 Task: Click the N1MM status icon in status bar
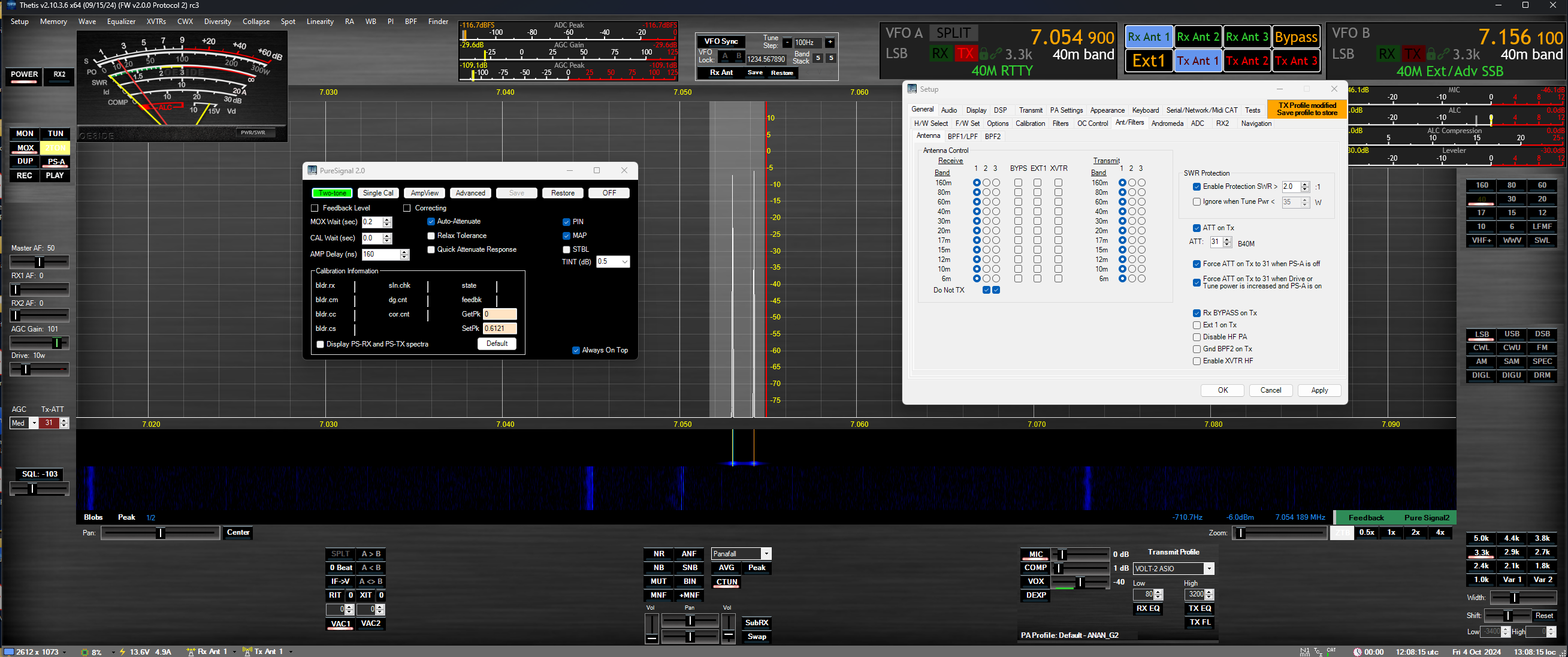click(1304, 652)
